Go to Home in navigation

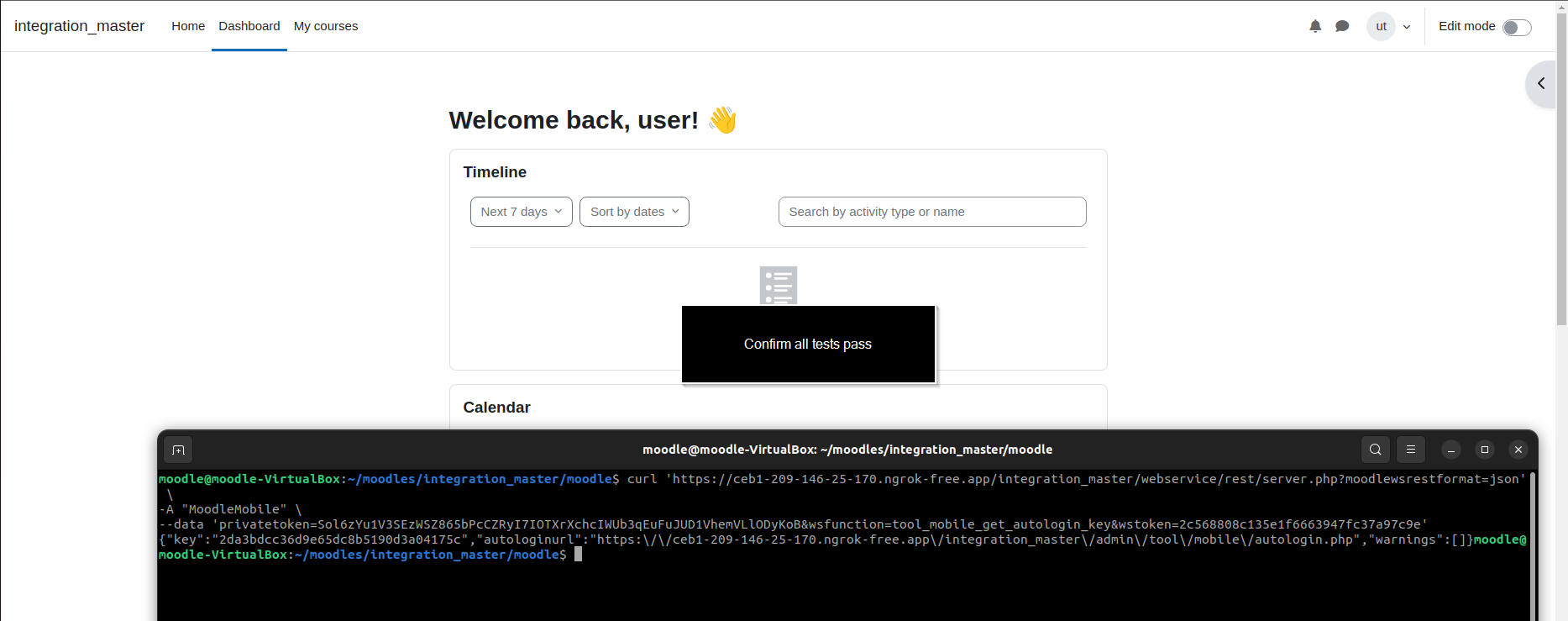click(x=188, y=26)
